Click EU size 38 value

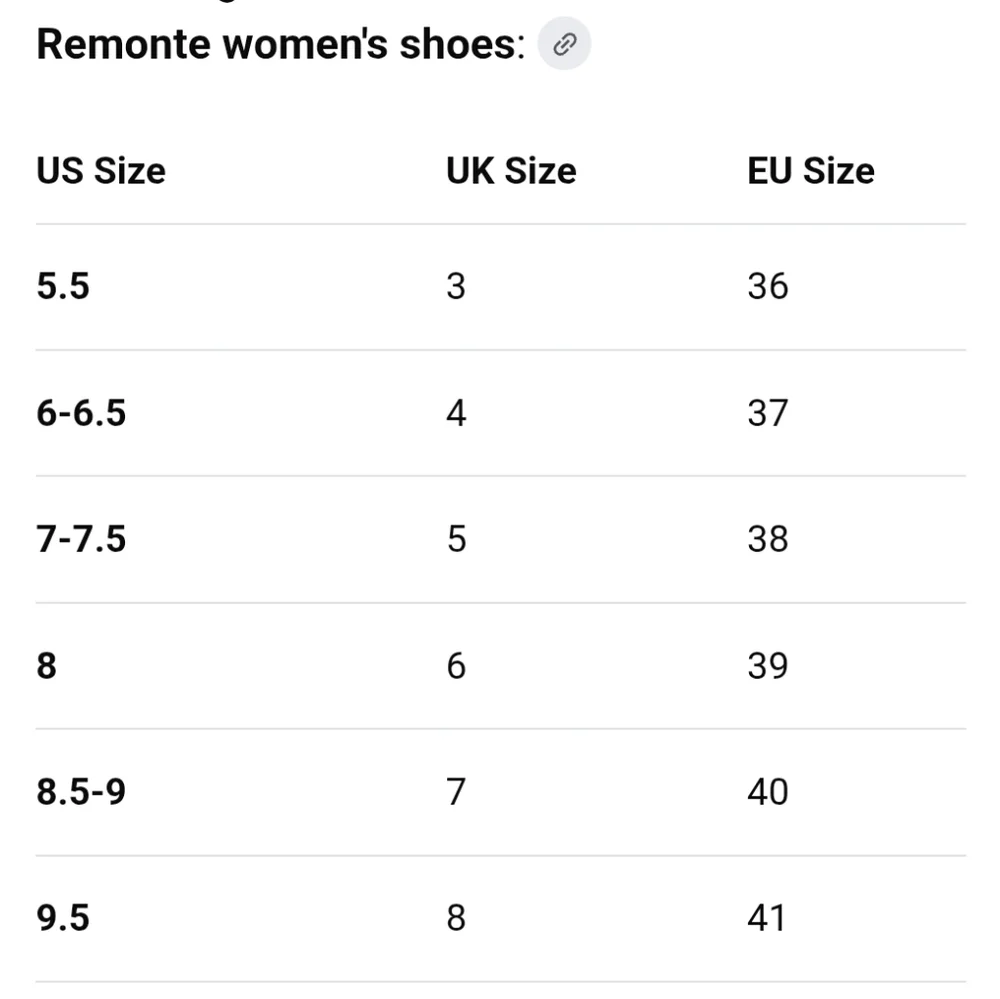(767, 539)
